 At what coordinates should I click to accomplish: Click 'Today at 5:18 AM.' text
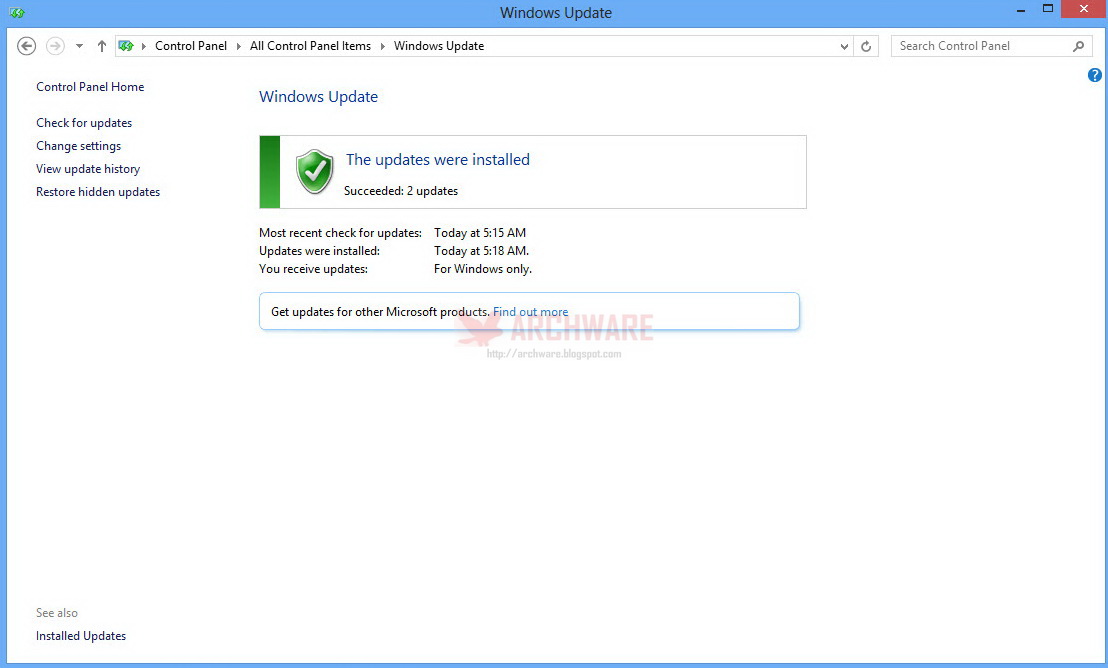[481, 251]
